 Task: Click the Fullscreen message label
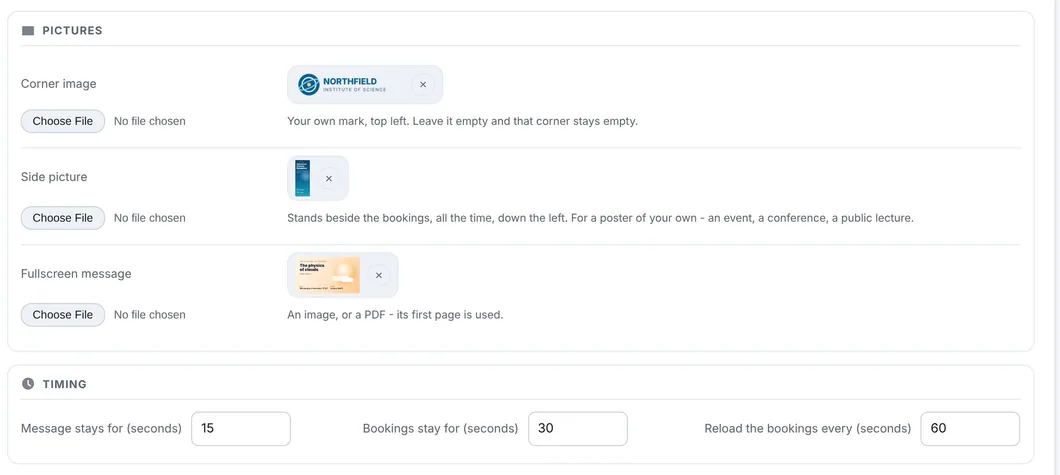click(x=76, y=274)
